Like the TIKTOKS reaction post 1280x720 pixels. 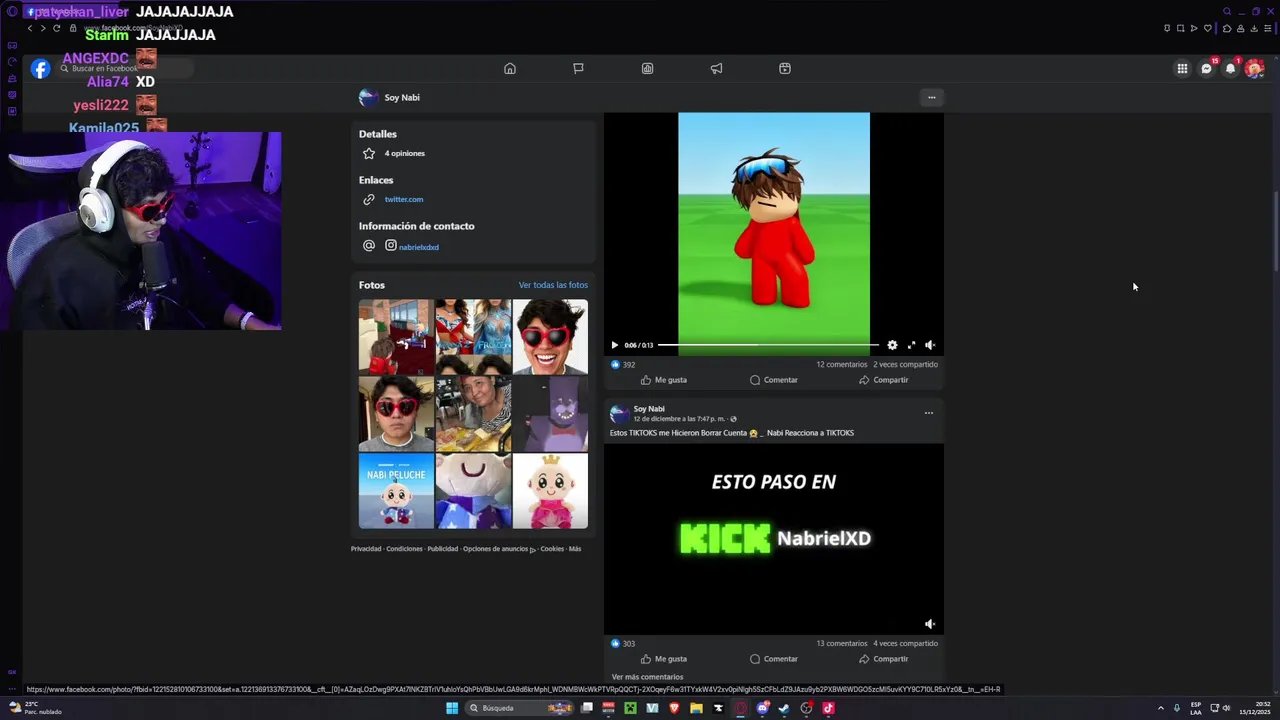tap(664, 659)
